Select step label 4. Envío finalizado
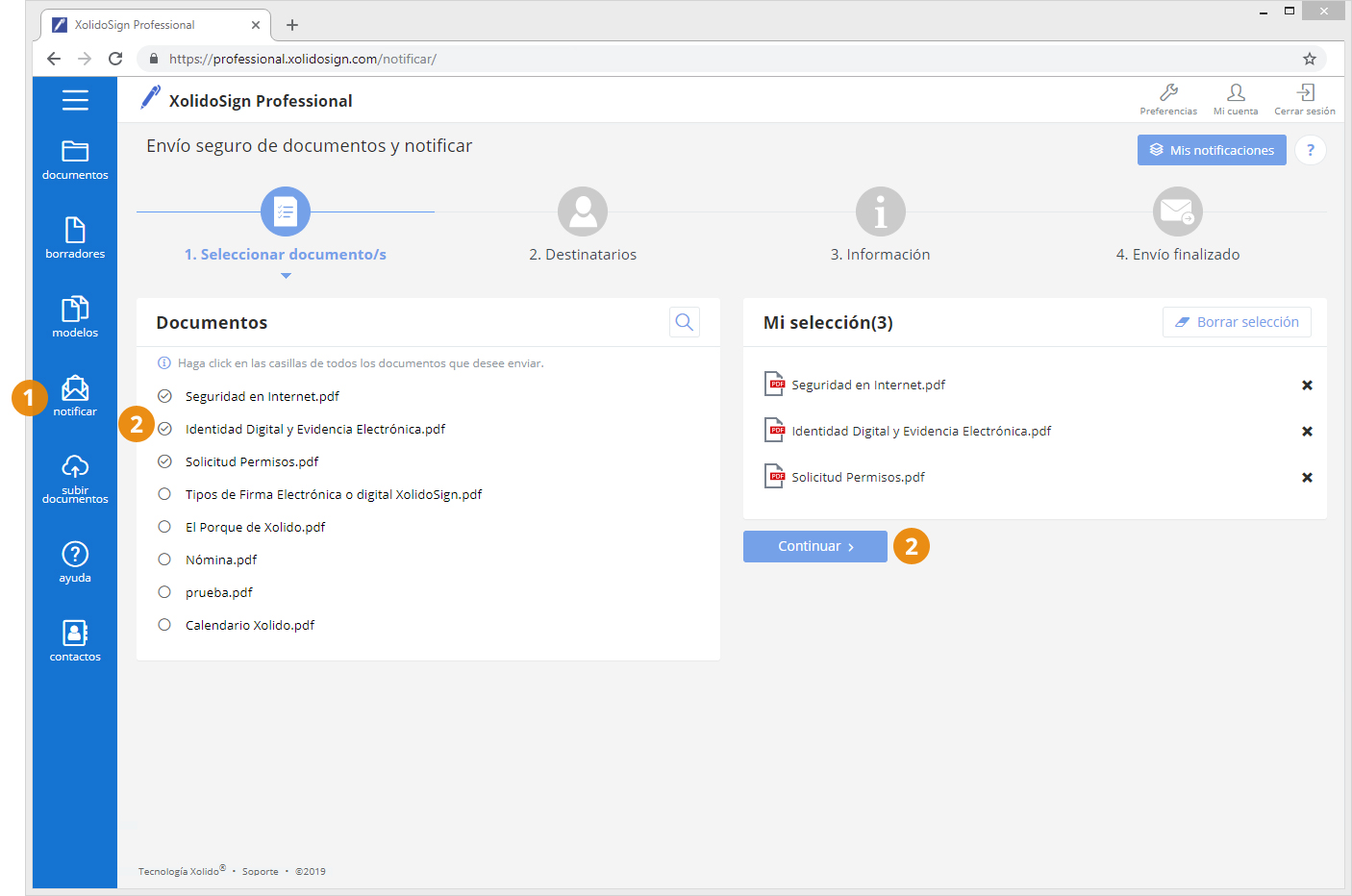The width and height of the screenshot is (1352, 896). (1178, 255)
